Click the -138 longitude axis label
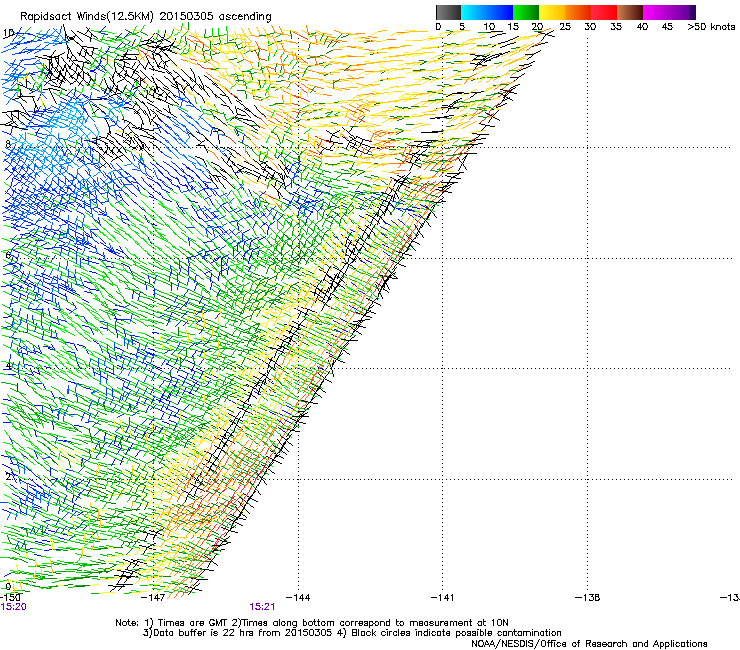Image resolution: width=740 pixels, height=650 pixels. point(588,598)
